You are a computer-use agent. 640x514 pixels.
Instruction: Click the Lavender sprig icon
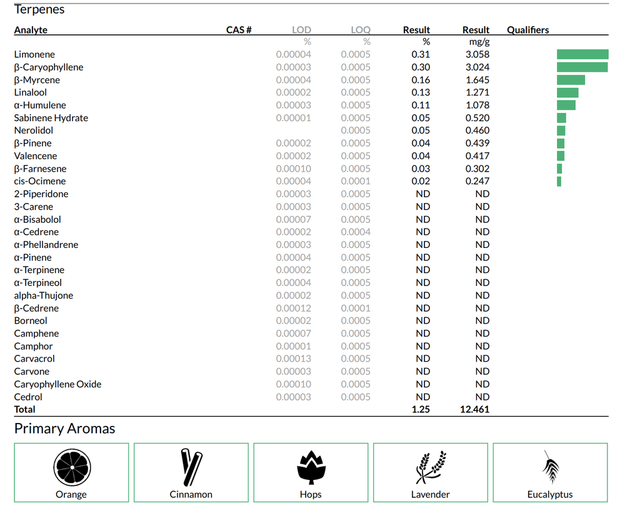tap(430, 467)
